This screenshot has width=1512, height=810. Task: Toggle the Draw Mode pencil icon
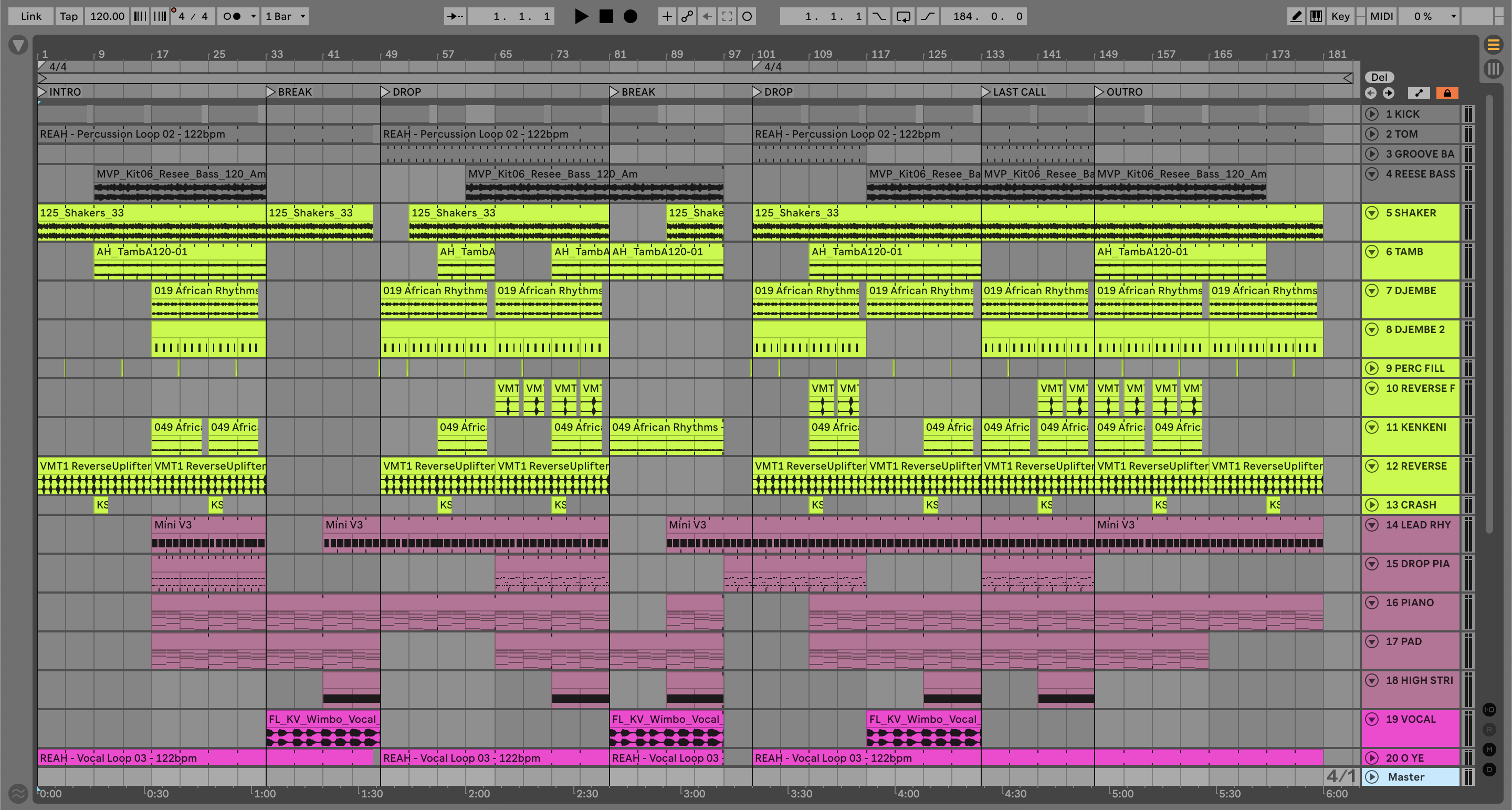1295,16
